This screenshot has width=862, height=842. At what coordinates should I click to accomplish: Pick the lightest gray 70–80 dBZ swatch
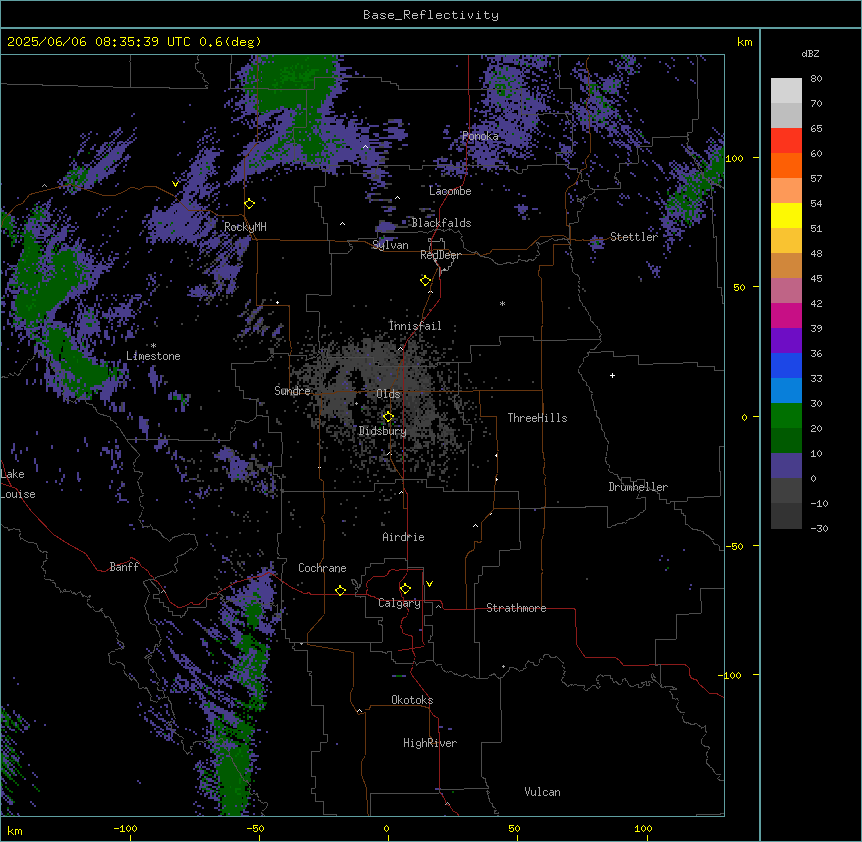786,91
